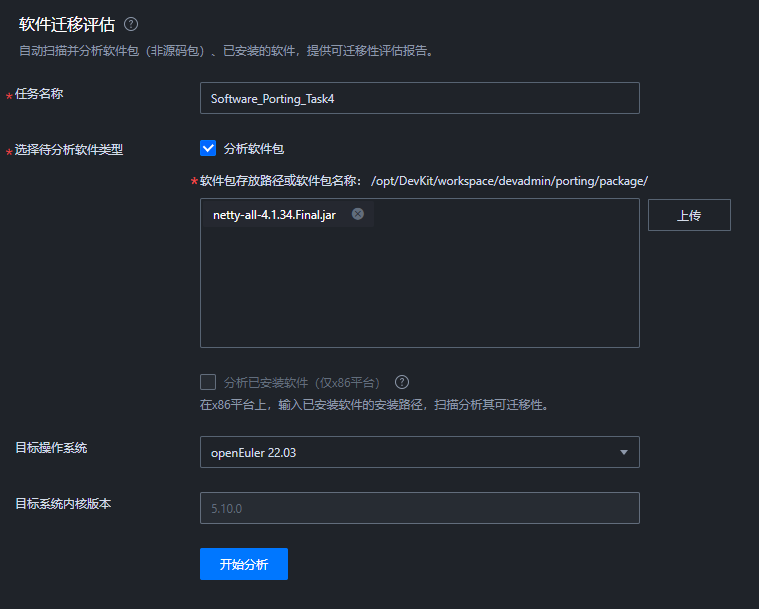Click the 目标系统内核版本 label
The height and width of the screenshot is (609, 759).
point(63,503)
